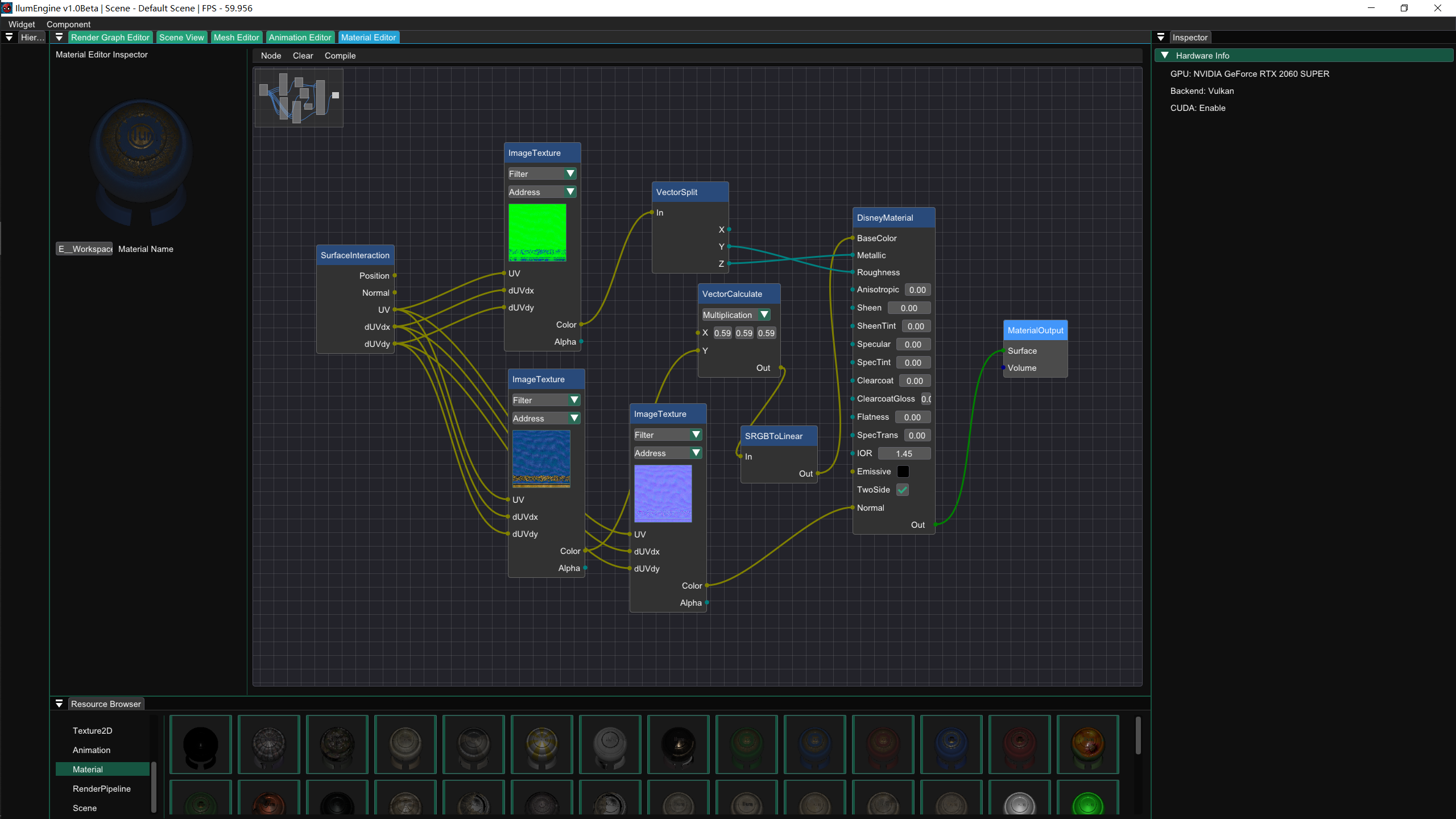The height and width of the screenshot is (819, 1456).
Task: Click the black sphere material thumbnail
Action: coord(201,744)
